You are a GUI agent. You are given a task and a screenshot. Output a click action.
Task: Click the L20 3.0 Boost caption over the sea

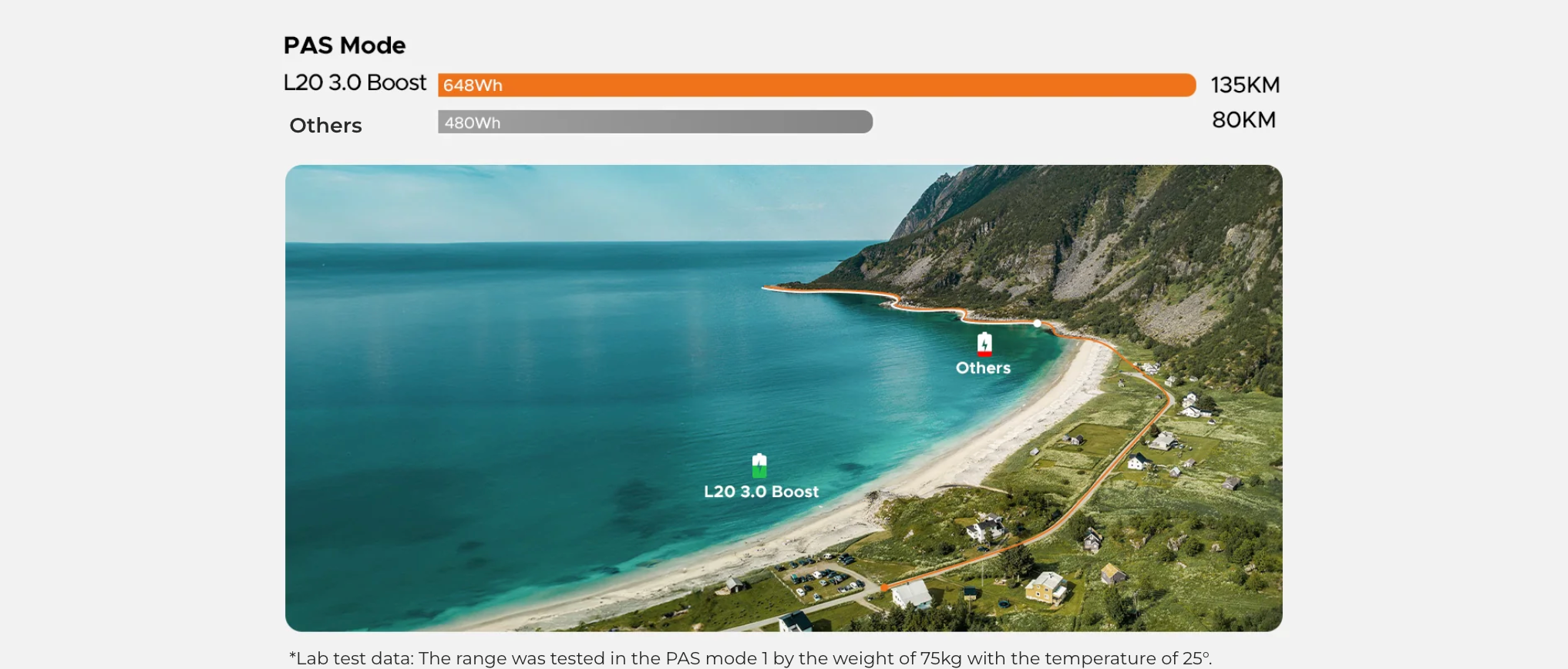(x=761, y=492)
